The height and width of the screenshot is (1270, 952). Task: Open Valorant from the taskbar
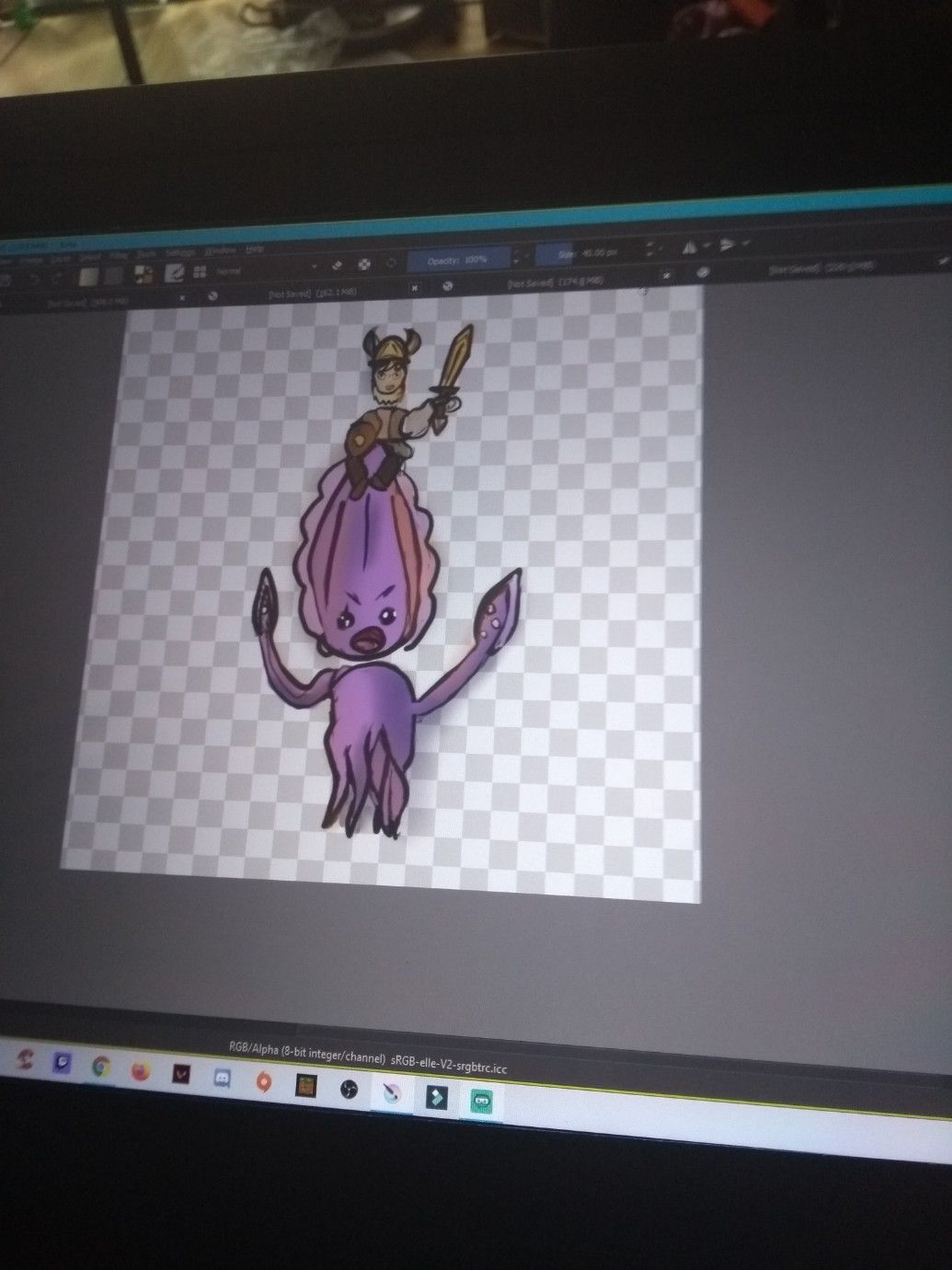(181, 1073)
